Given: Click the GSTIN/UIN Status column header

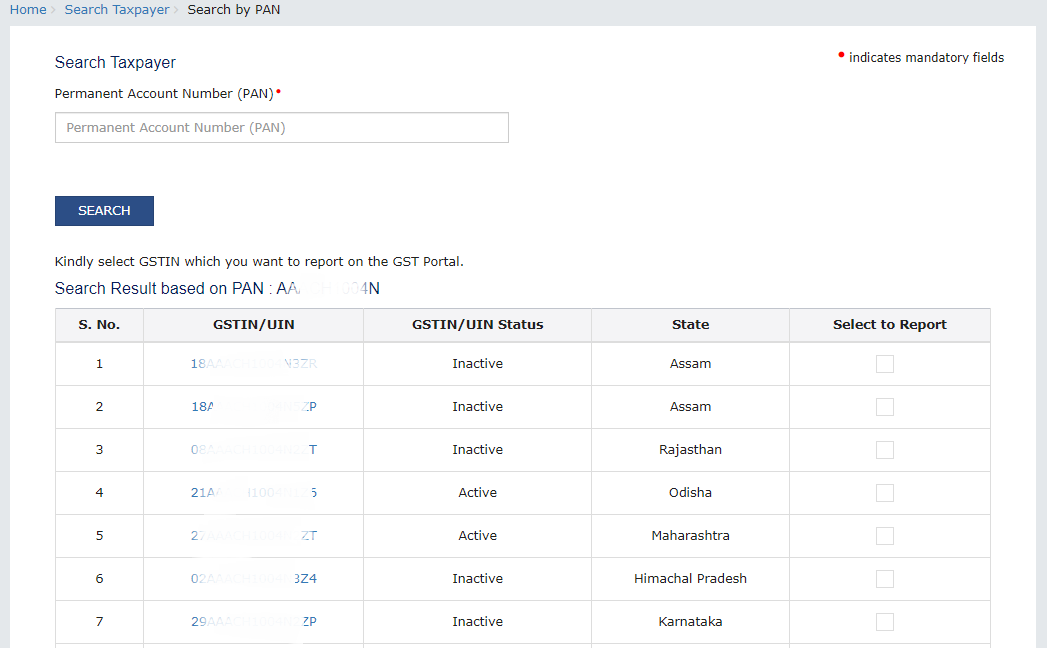Looking at the screenshot, I should (477, 324).
